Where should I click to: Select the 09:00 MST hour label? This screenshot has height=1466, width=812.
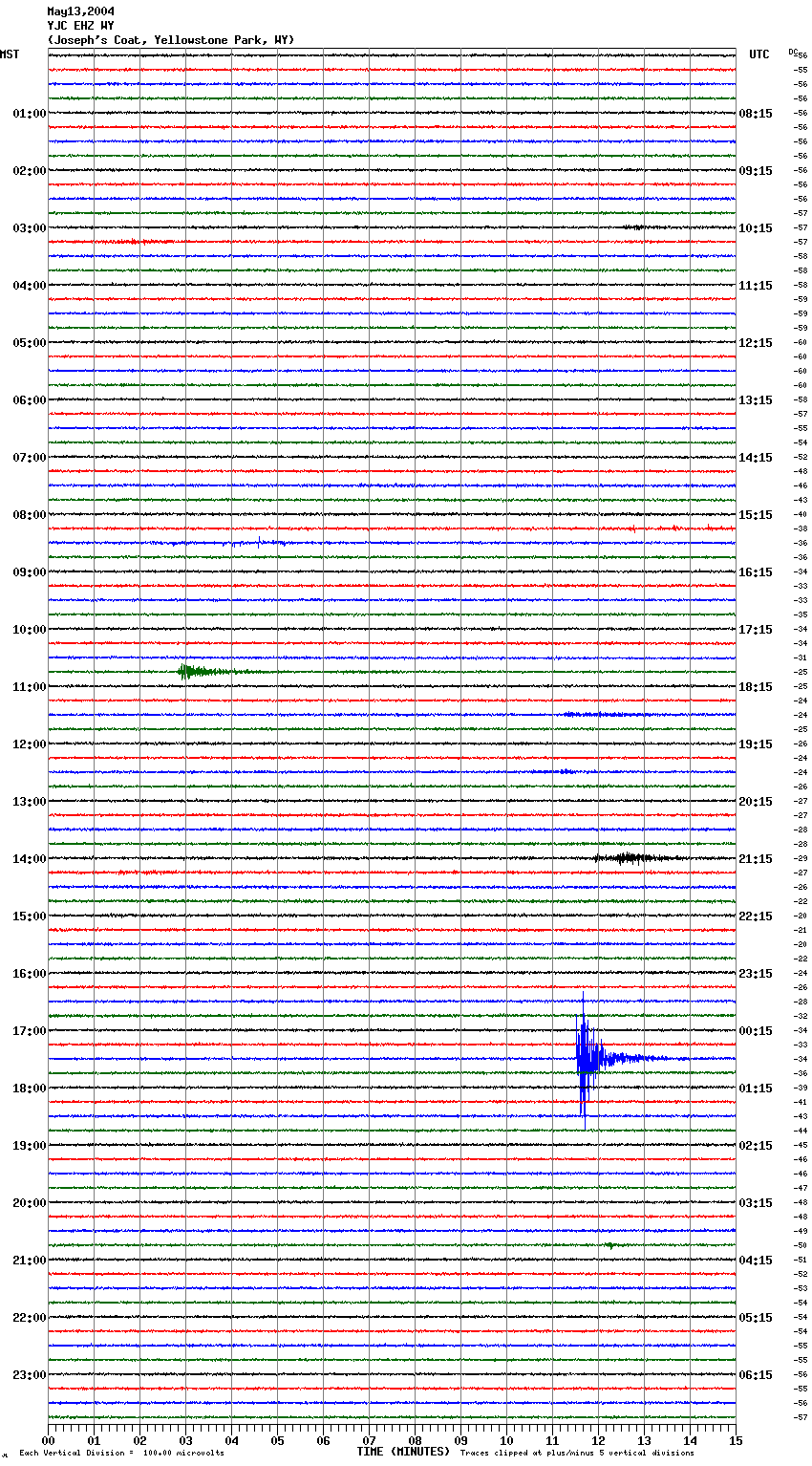coord(30,572)
